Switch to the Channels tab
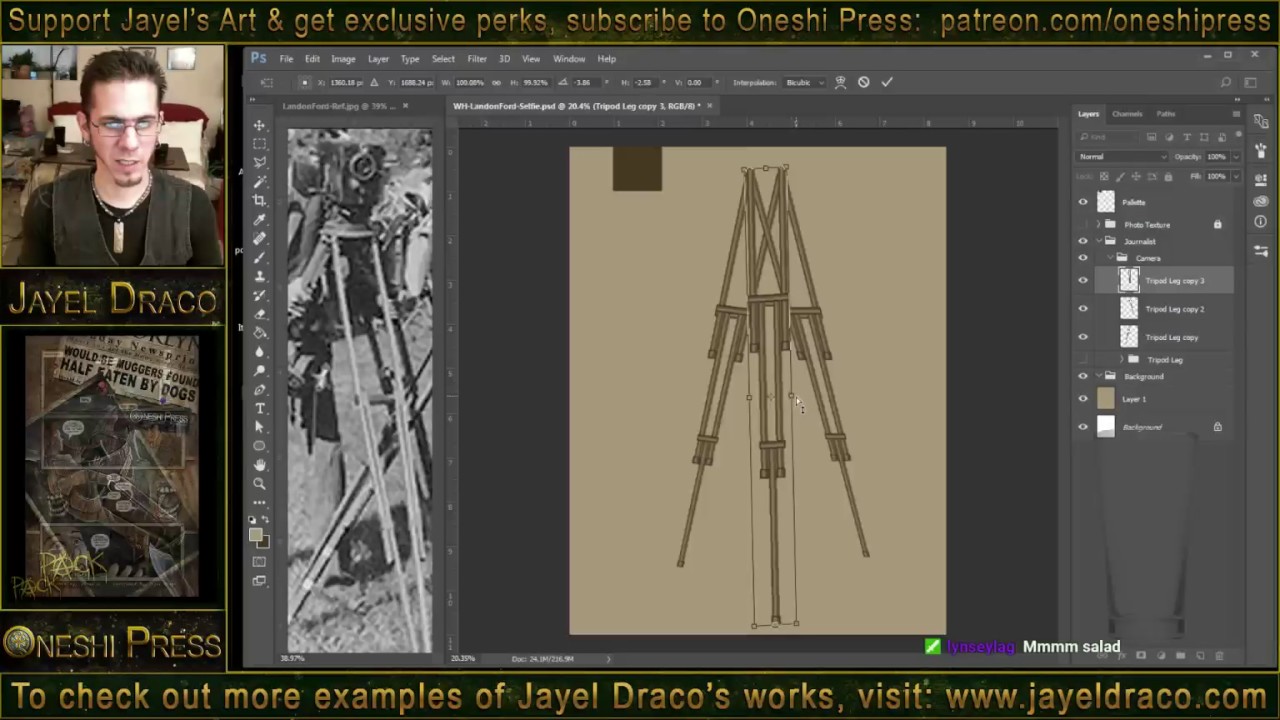This screenshot has height=720, width=1280. pos(1127,114)
